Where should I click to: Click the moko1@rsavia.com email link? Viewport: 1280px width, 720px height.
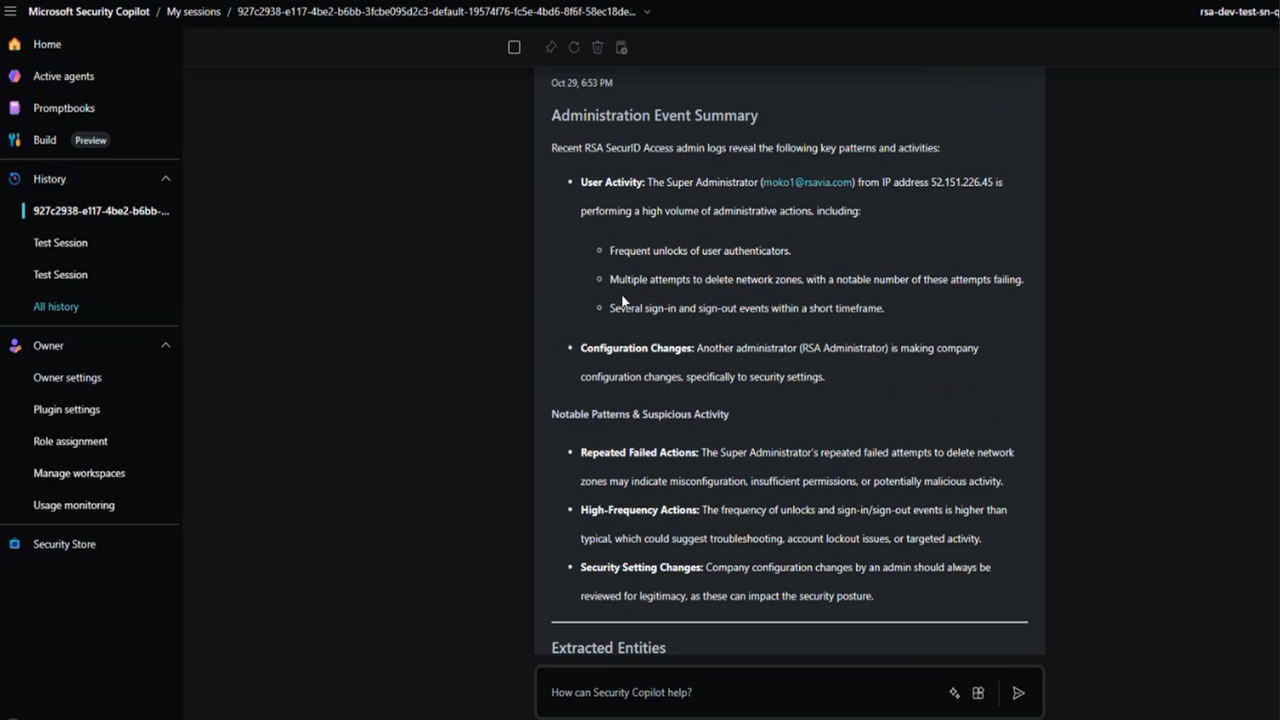coord(807,182)
